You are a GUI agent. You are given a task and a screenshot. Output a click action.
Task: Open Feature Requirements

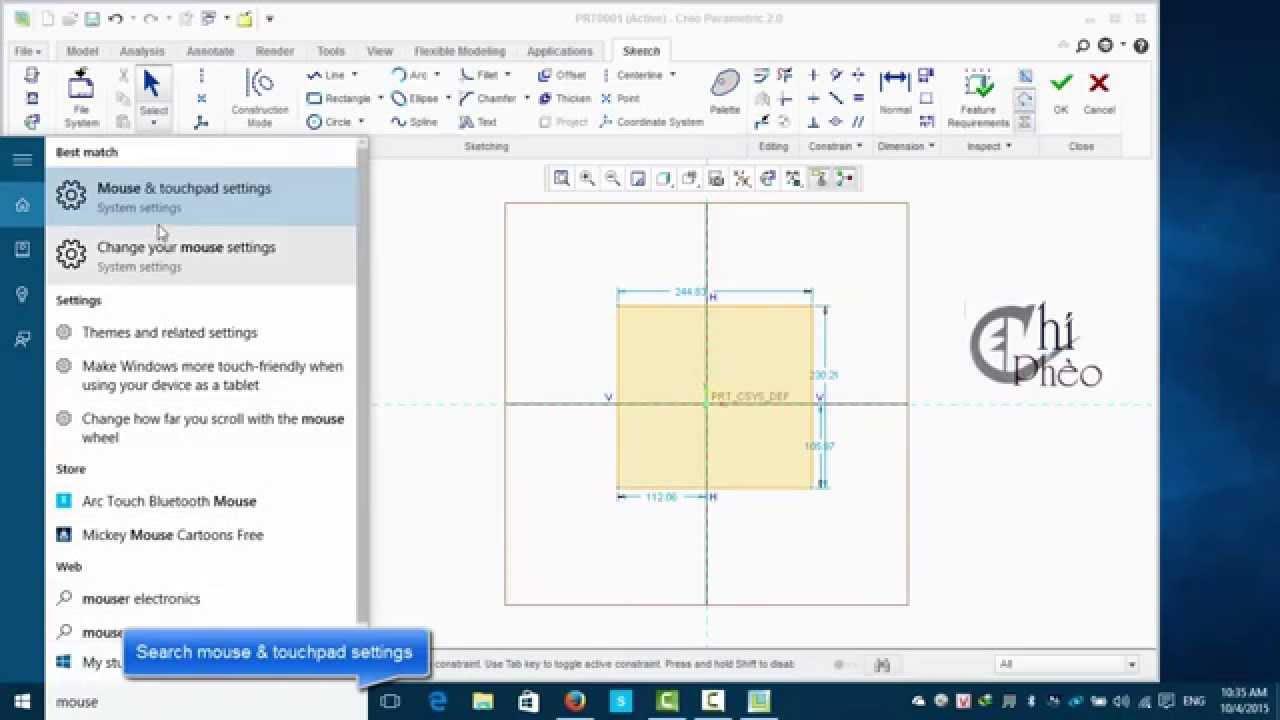click(x=978, y=98)
